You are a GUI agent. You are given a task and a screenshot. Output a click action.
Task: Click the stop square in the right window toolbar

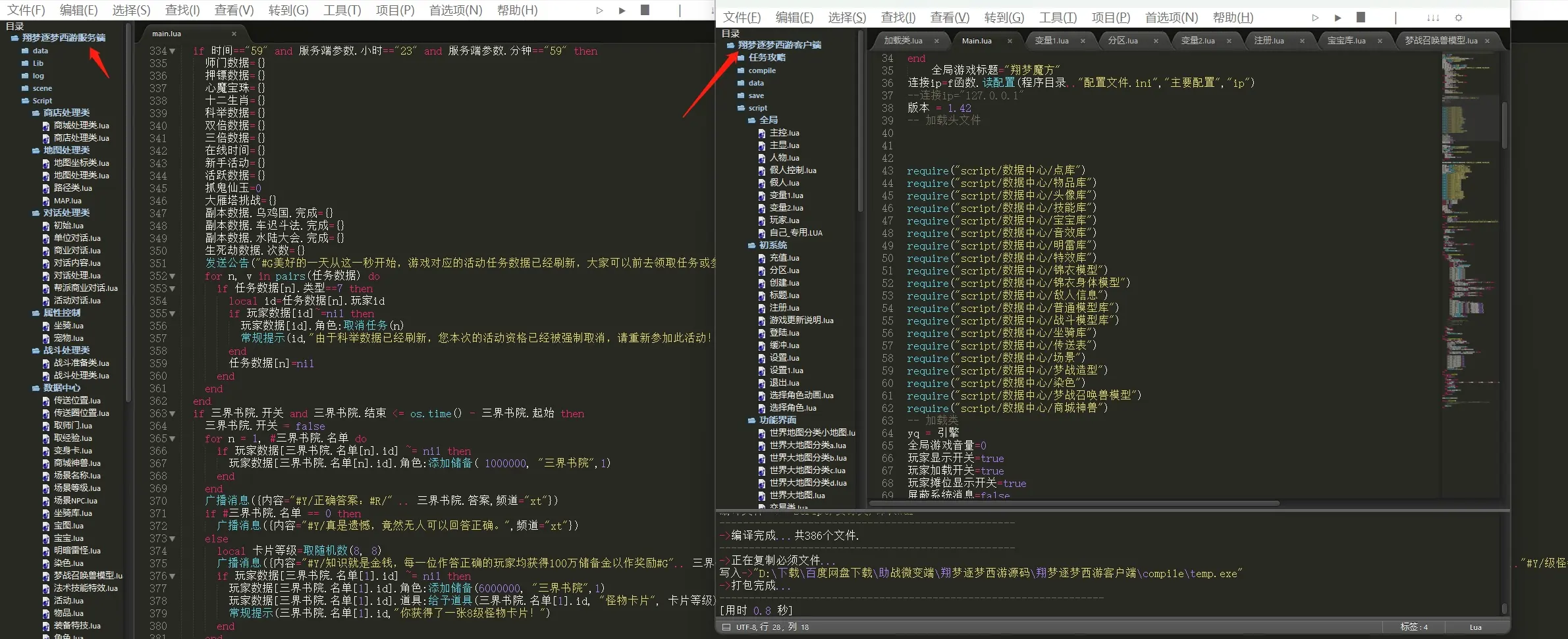coord(1361,17)
